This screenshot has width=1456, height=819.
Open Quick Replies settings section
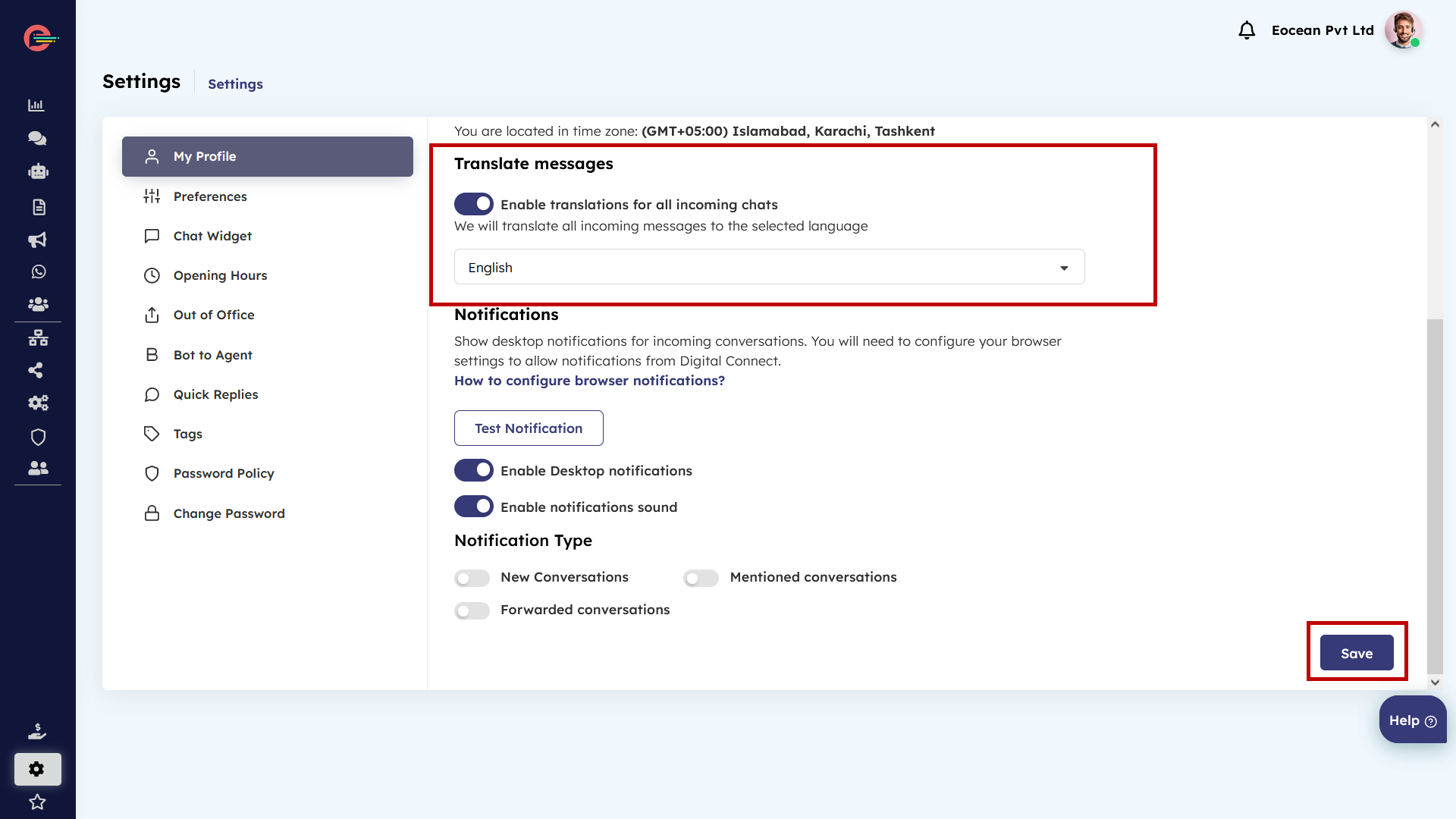[215, 394]
